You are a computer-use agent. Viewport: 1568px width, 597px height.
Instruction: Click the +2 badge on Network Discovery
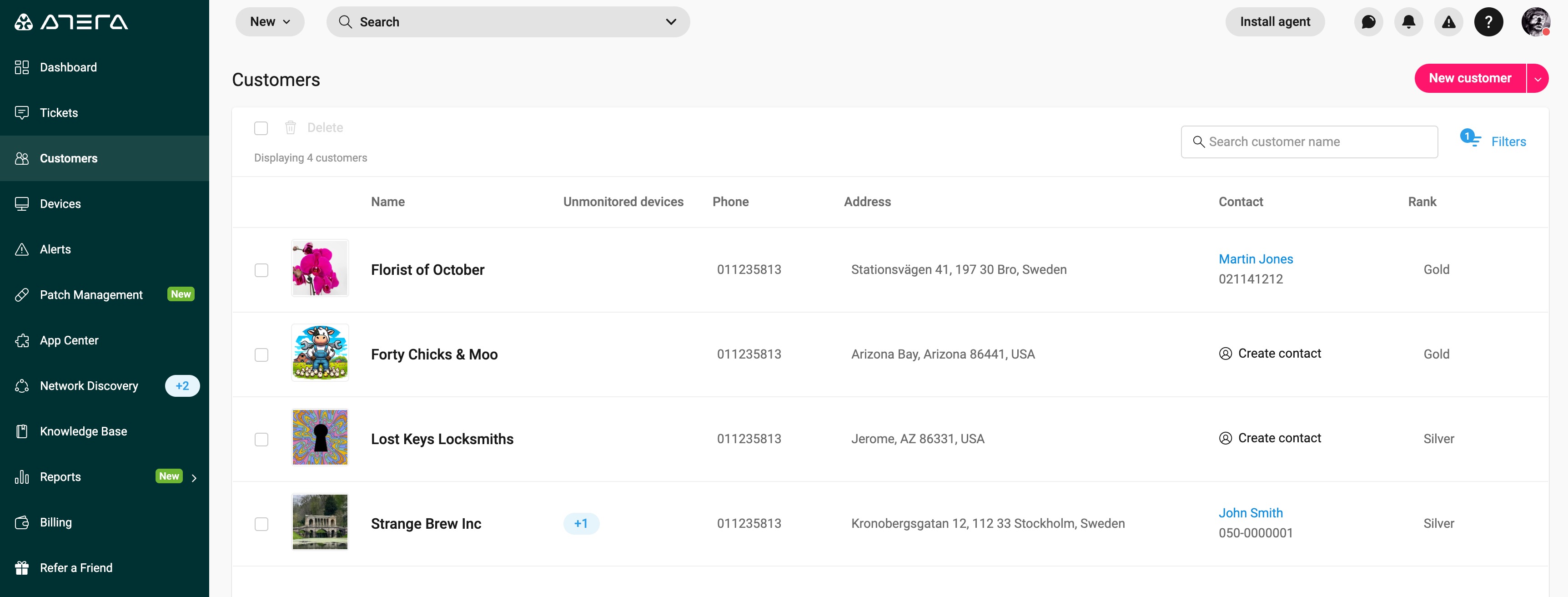point(182,385)
